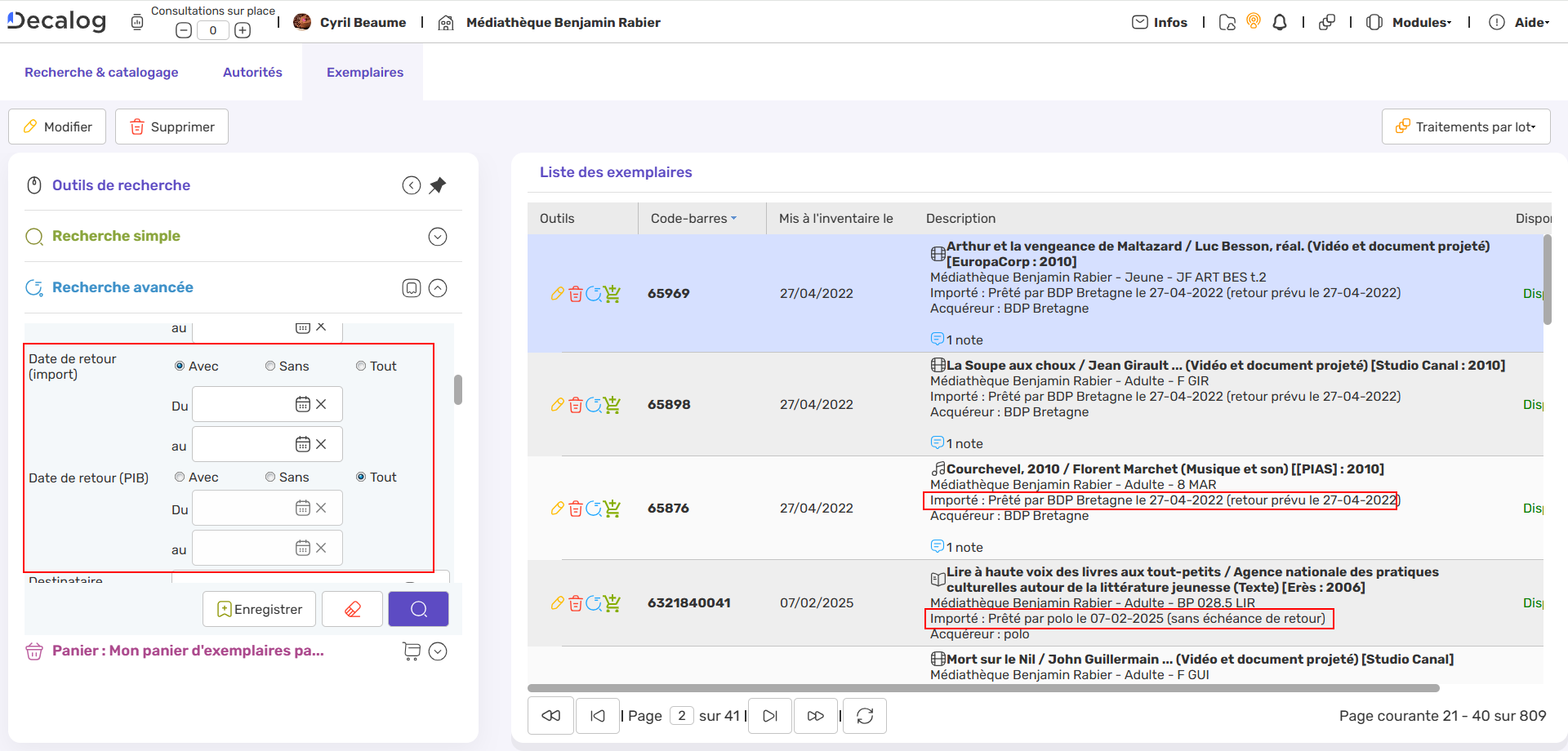The width and height of the screenshot is (1568, 751).
Task: Pin the Outils de recherche panel
Action: (x=438, y=185)
